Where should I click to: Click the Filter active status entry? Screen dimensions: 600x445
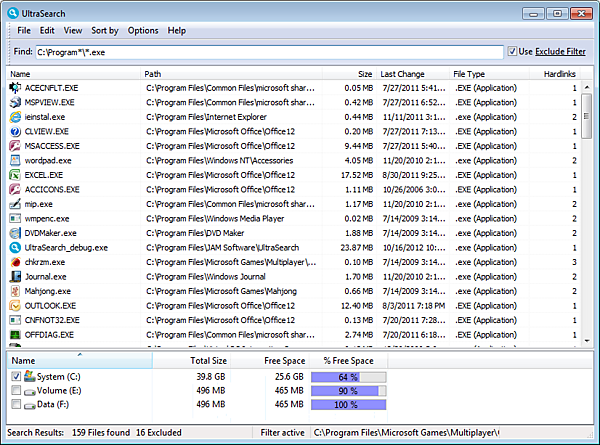point(282,433)
